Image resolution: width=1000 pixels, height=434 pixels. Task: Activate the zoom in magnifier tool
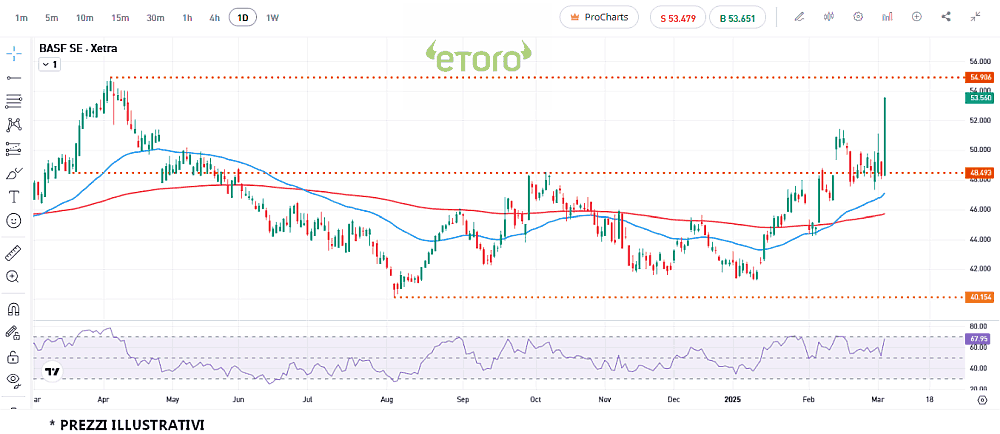[13, 276]
